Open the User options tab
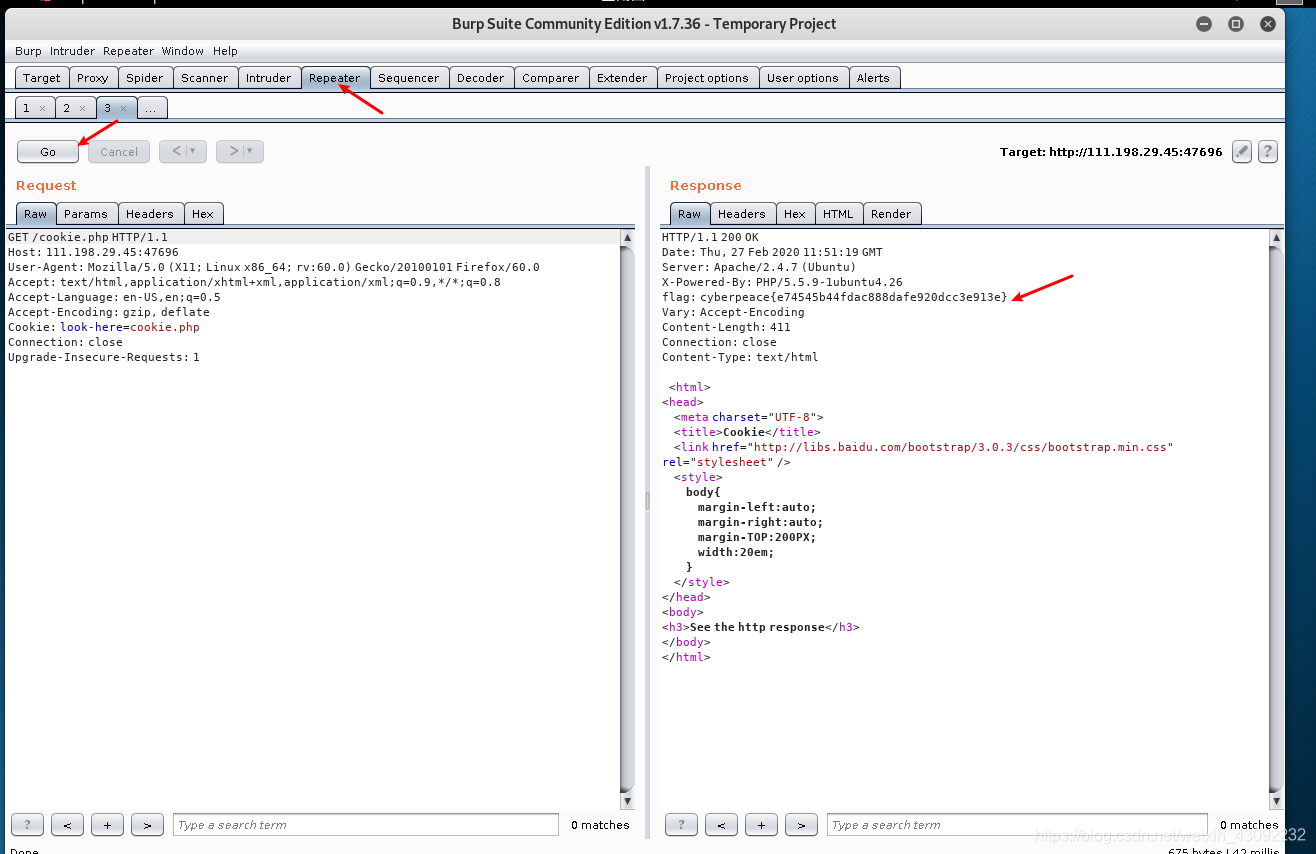Image resolution: width=1316 pixels, height=854 pixels. click(x=803, y=78)
